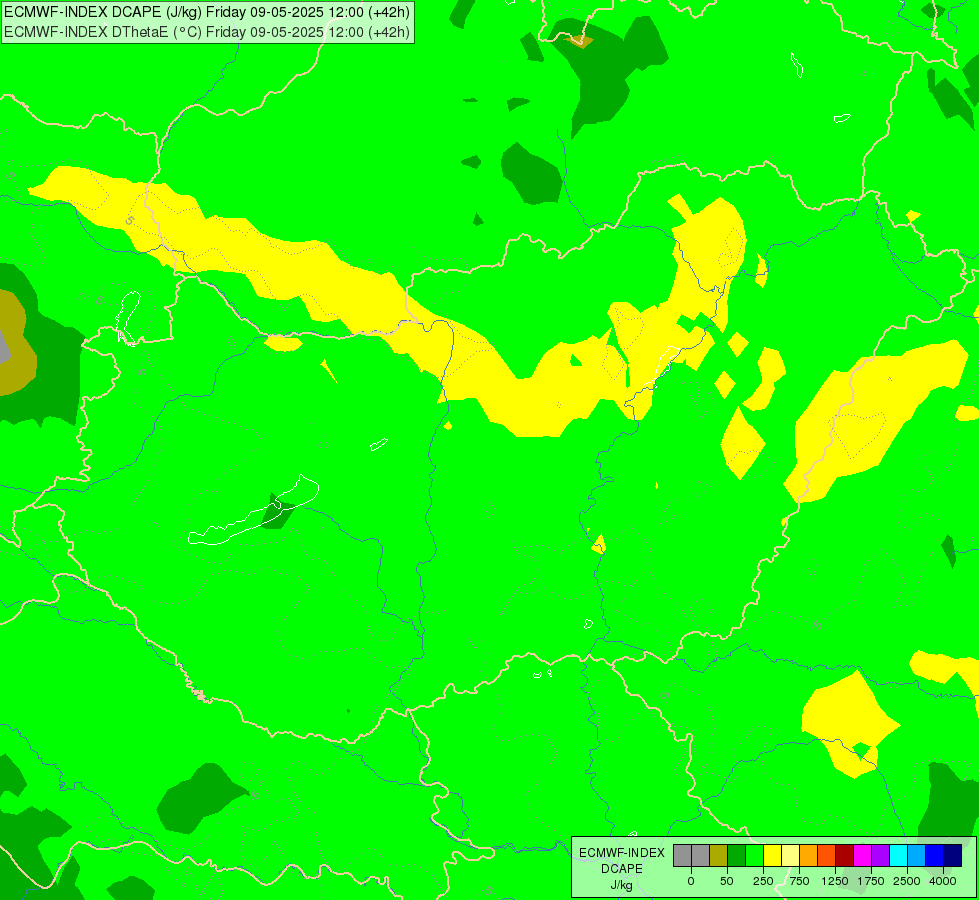Click the magenta legend swatch
Image resolution: width=979 pixels, height=900 pixels.
[863, 855]
